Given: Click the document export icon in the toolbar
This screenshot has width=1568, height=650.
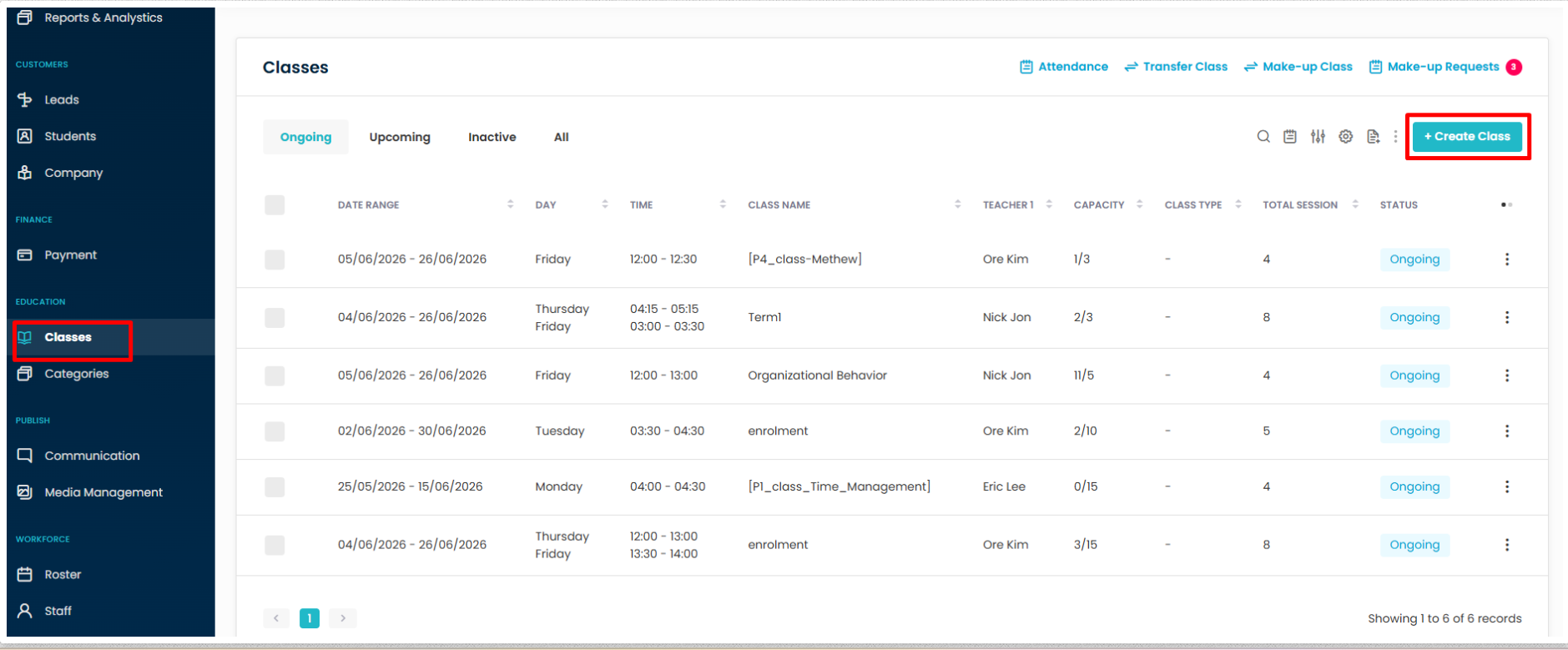Looking at the screenshot, I should tap(1373, 137).
